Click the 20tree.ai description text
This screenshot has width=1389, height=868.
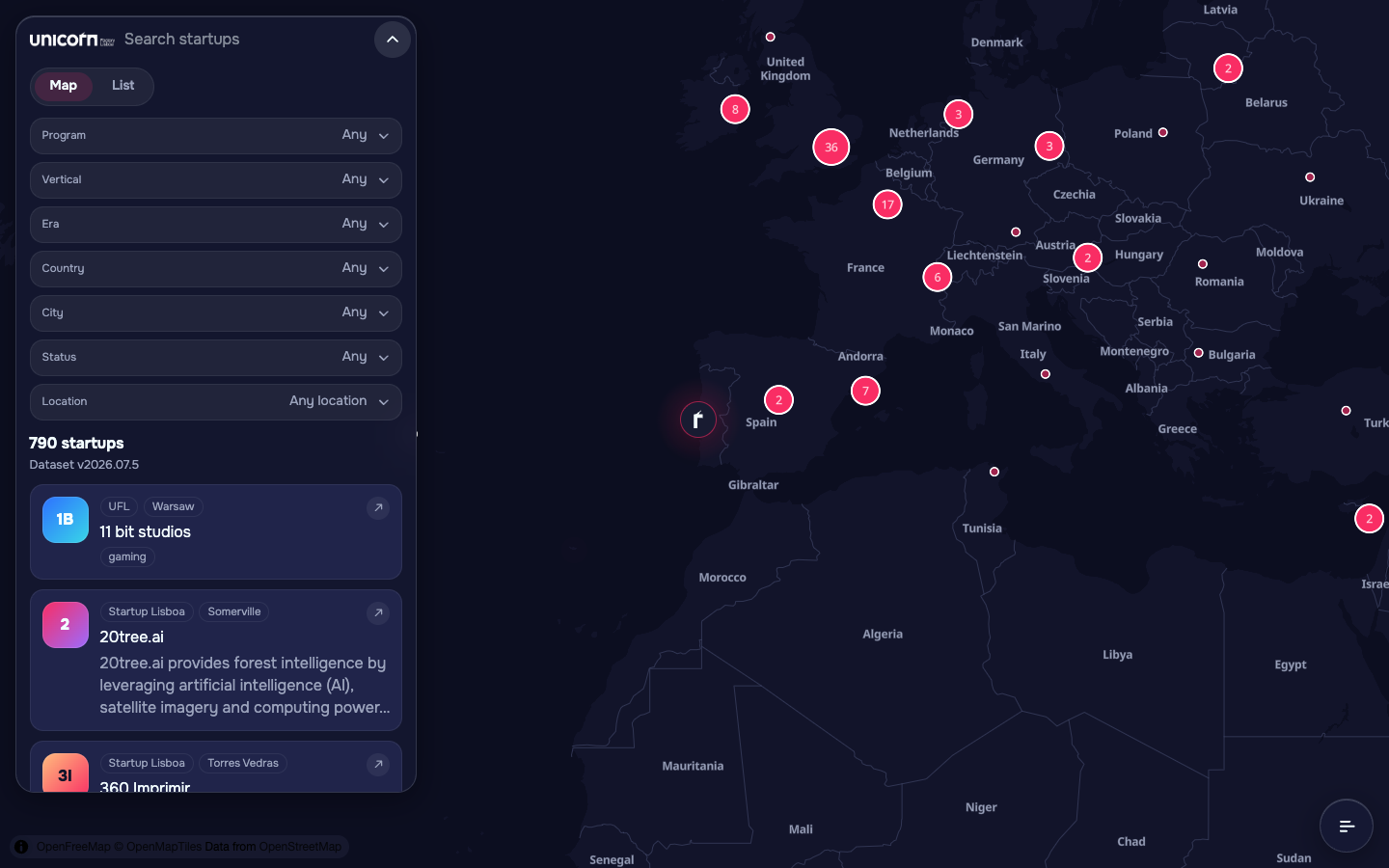click(x=245, y=686)
